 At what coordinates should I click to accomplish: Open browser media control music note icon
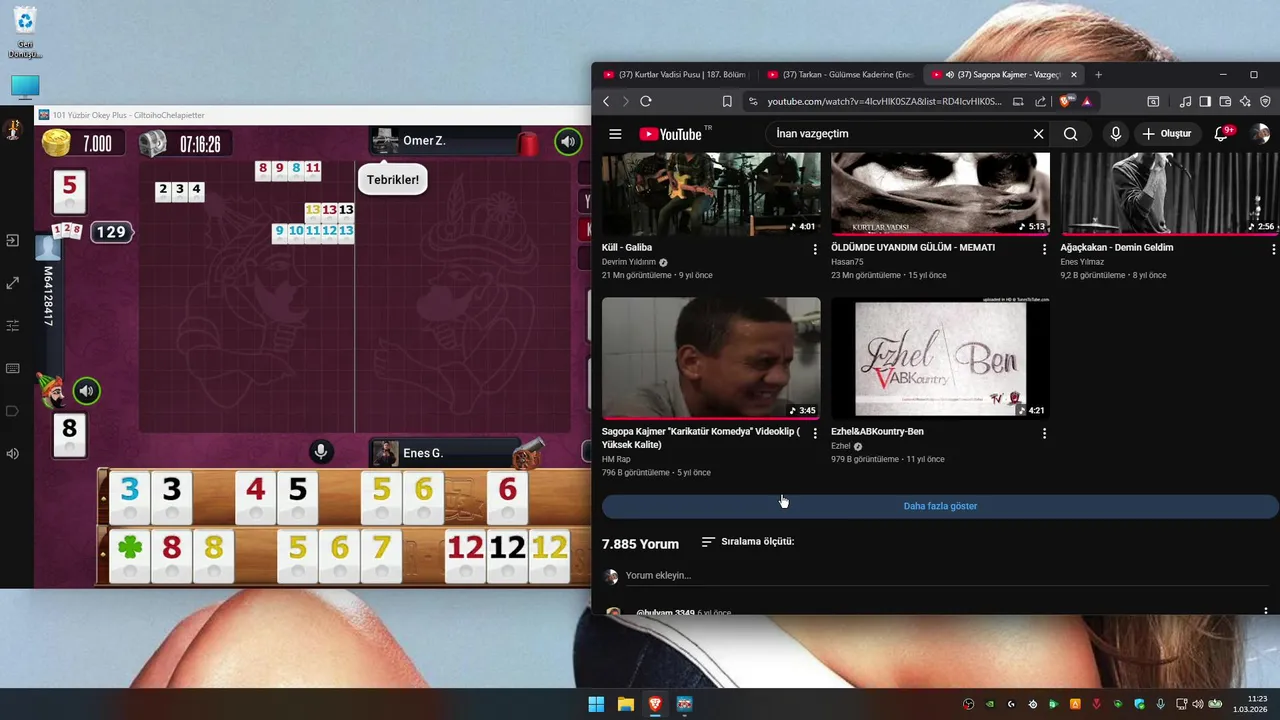coord(1185,101)
